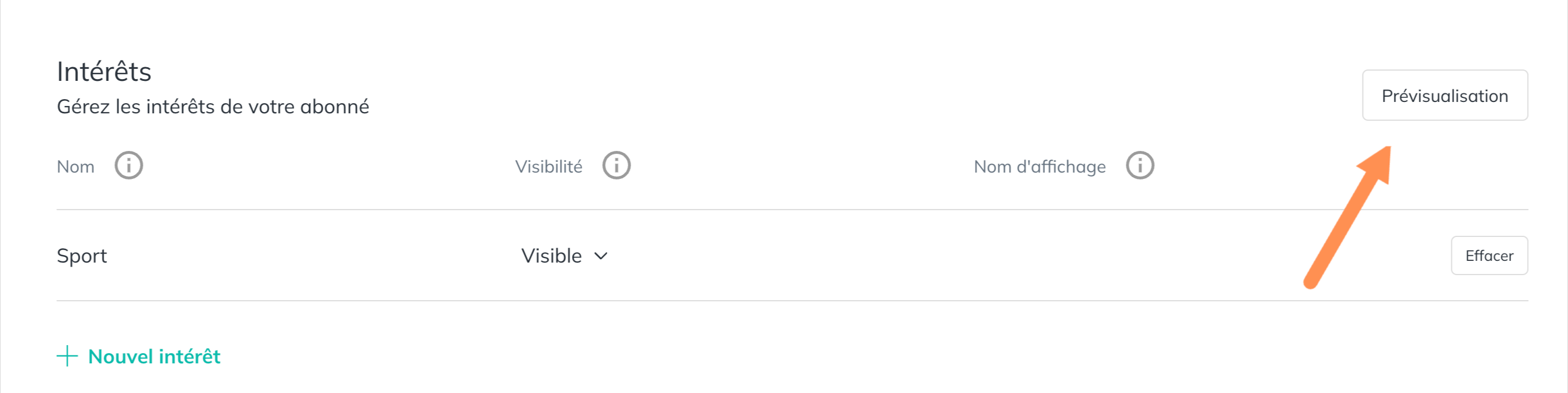Expand the chevron next to Visible
This screenshot has width=1568, height=393.
[x=601, y=256]
